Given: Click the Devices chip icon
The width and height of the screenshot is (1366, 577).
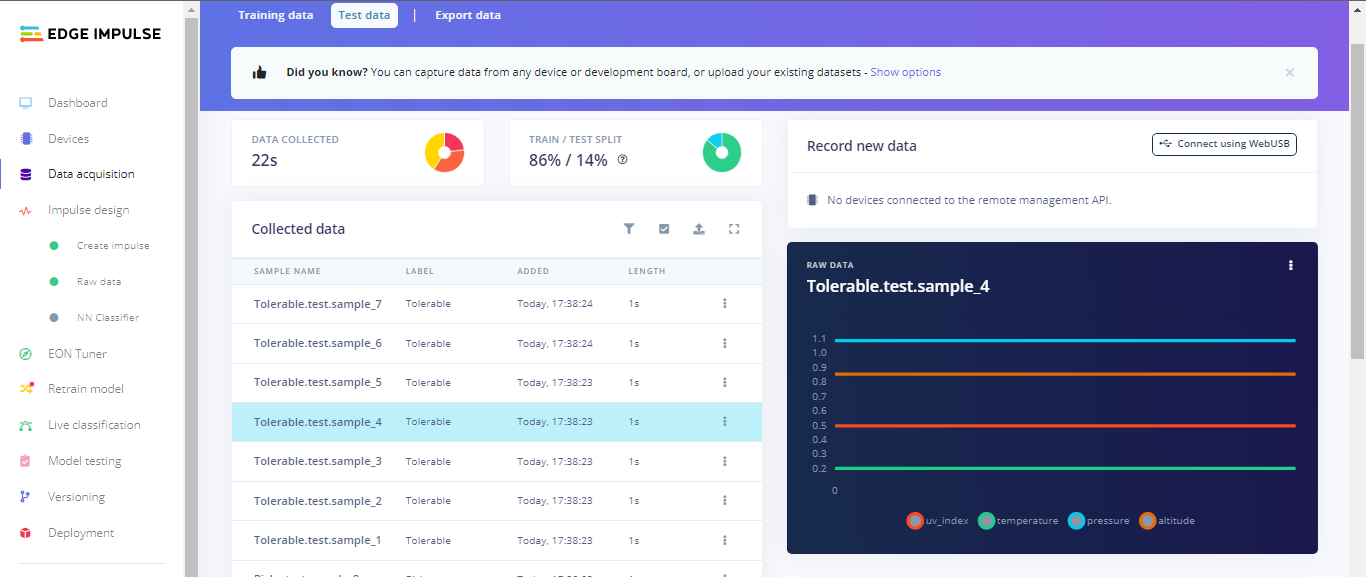Looking at the screenshot, I should pos(26,139).
